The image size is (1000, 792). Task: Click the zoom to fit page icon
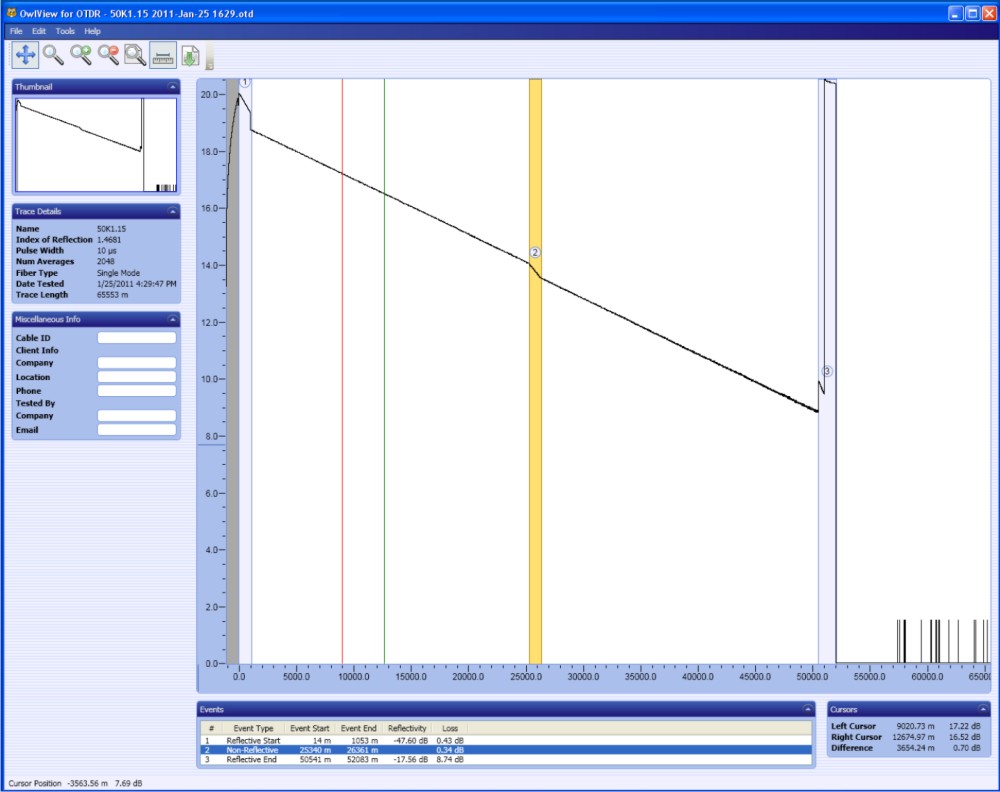(x=135, y=55)
